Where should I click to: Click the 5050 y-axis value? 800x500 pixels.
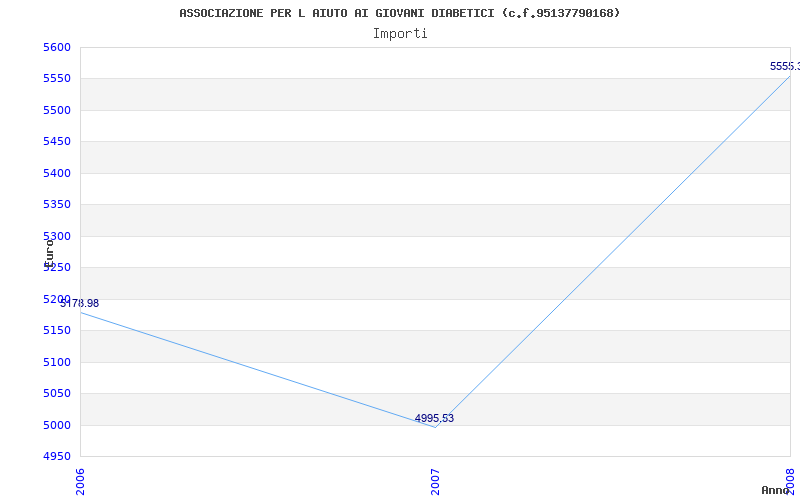(x=57, y=393)
